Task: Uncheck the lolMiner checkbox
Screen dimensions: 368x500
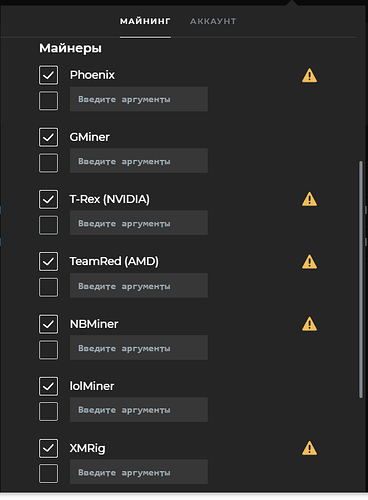Action: click(48, 386)
